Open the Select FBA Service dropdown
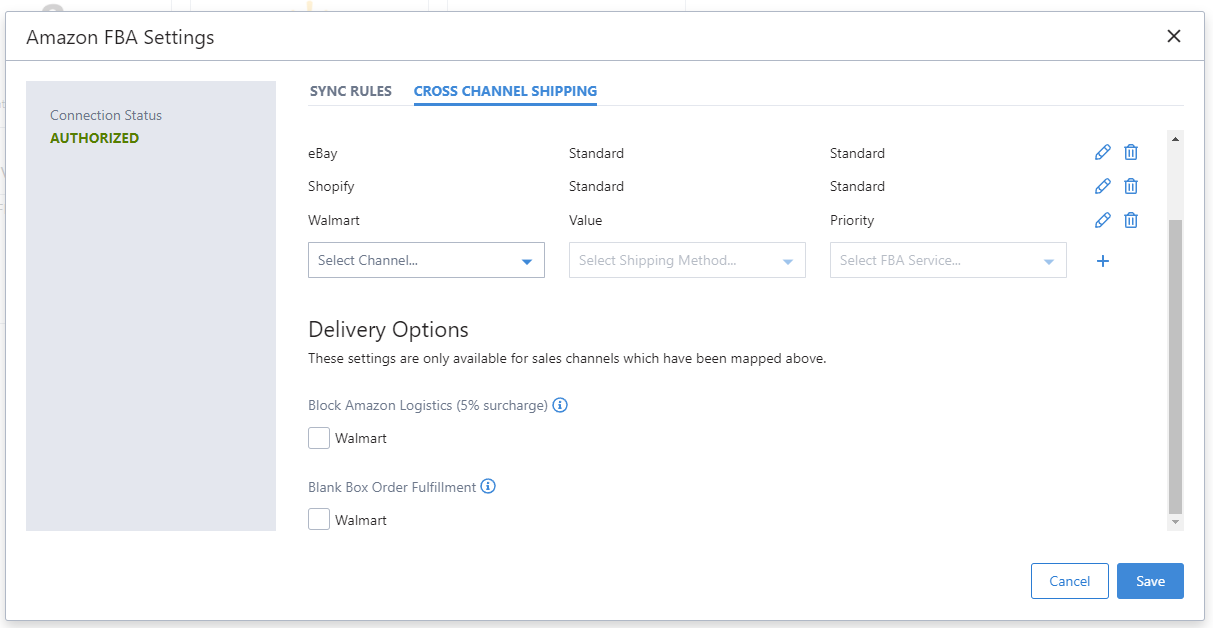This screenshot has width=1213, height=628. click(948, 260)
